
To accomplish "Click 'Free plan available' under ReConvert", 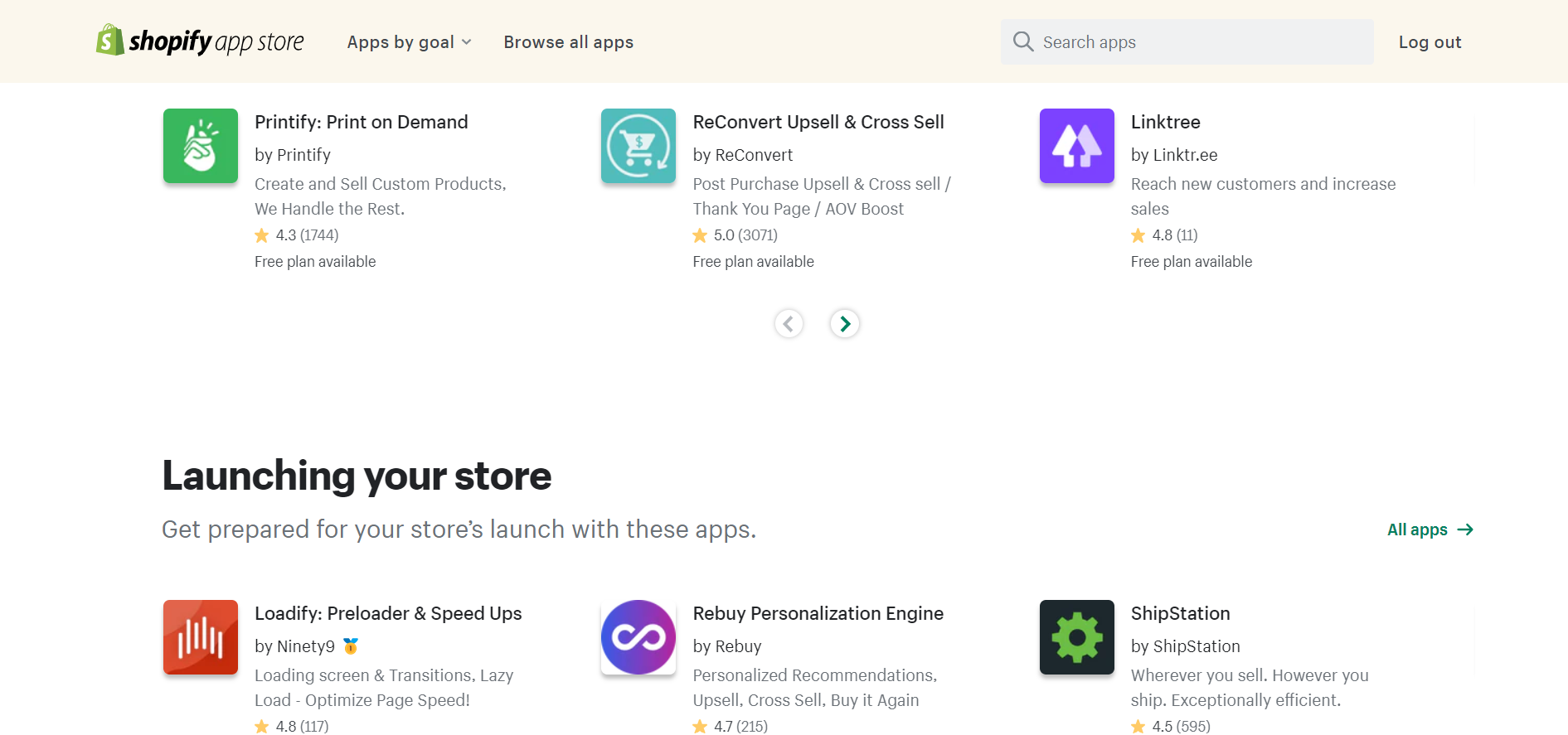I will point(754,262).
